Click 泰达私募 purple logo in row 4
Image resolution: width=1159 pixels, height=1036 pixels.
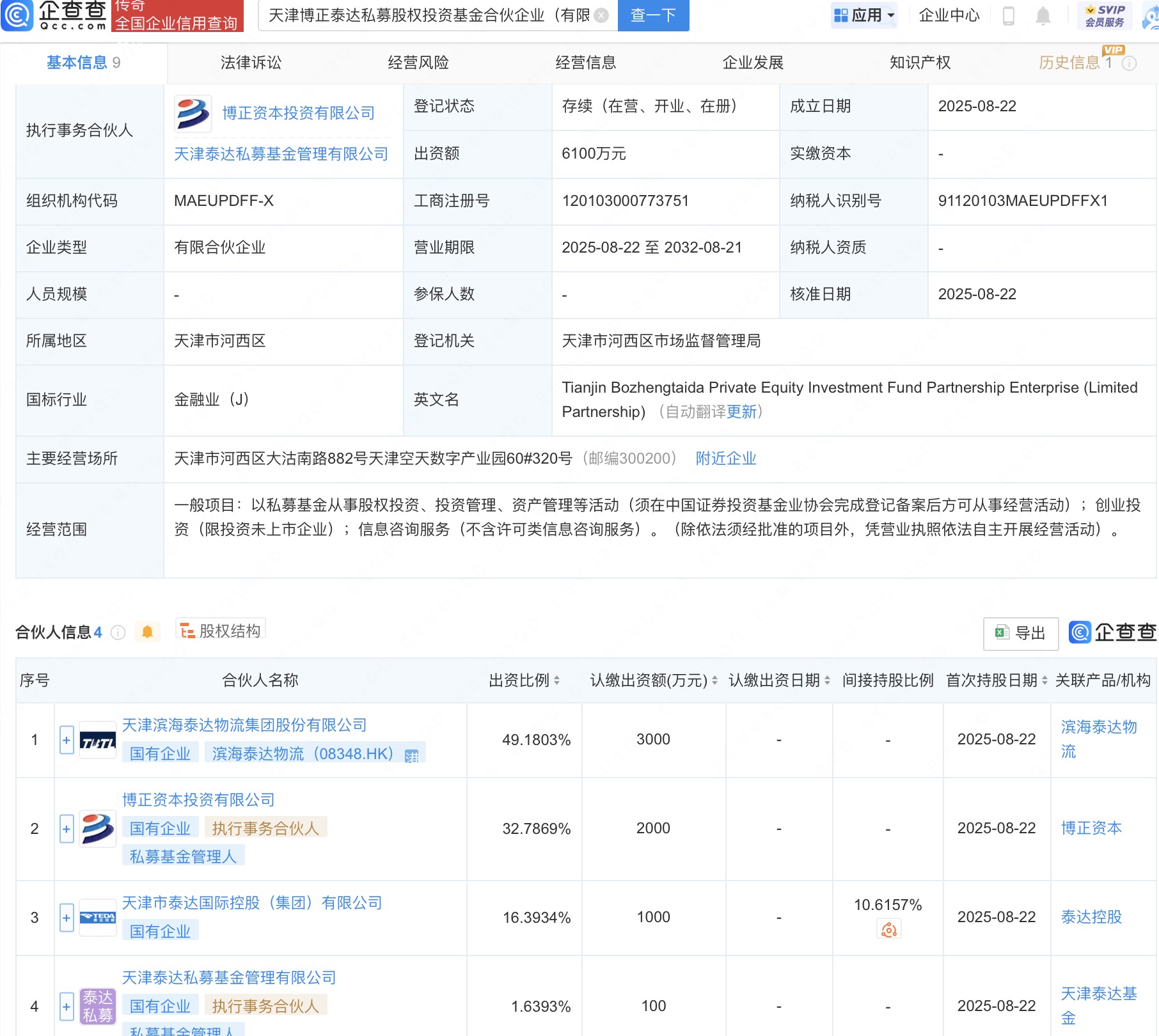(98, 1007)
